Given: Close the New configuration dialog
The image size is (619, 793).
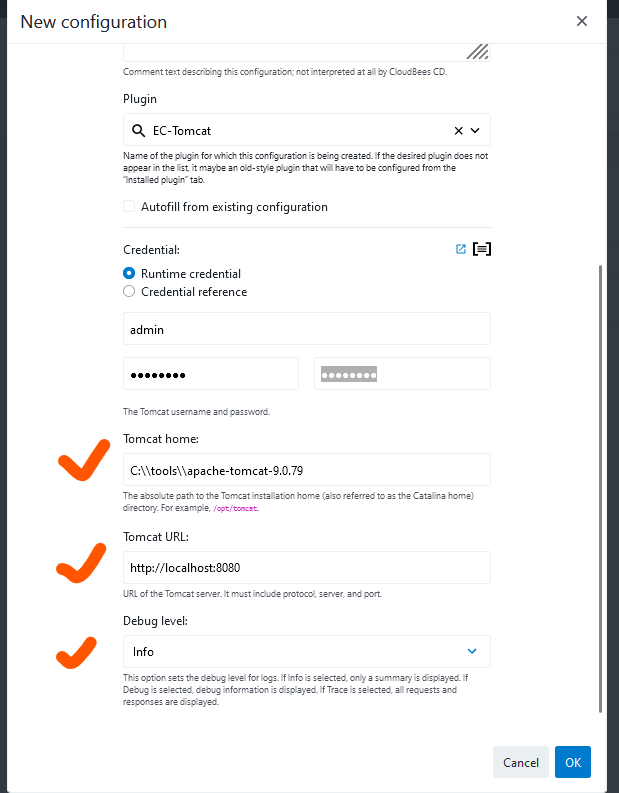Looking at the screenshot, I should [582, 21].
